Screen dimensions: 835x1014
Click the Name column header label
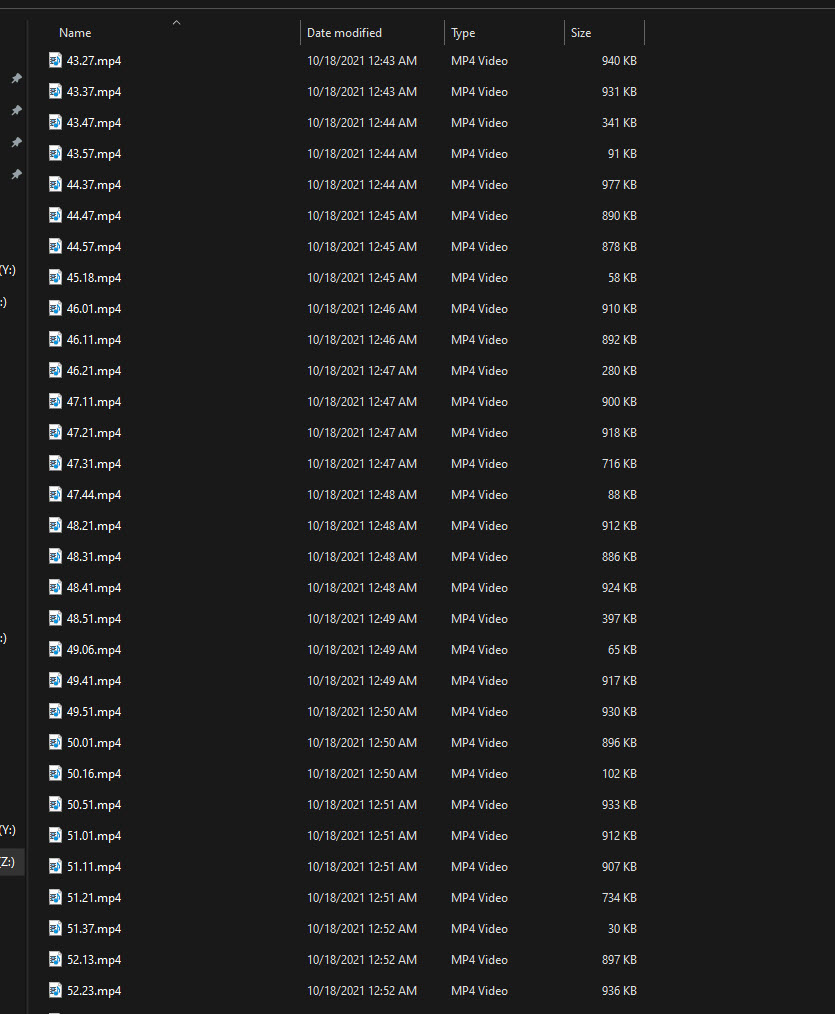(x=75, y=32)
